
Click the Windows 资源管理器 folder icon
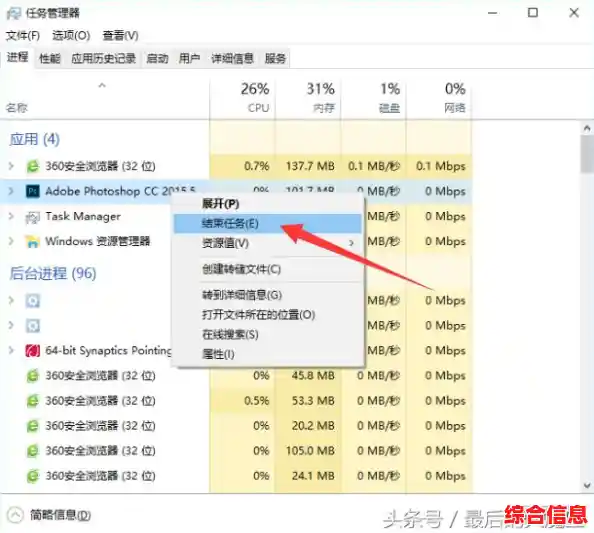click(x=33, y=241)
